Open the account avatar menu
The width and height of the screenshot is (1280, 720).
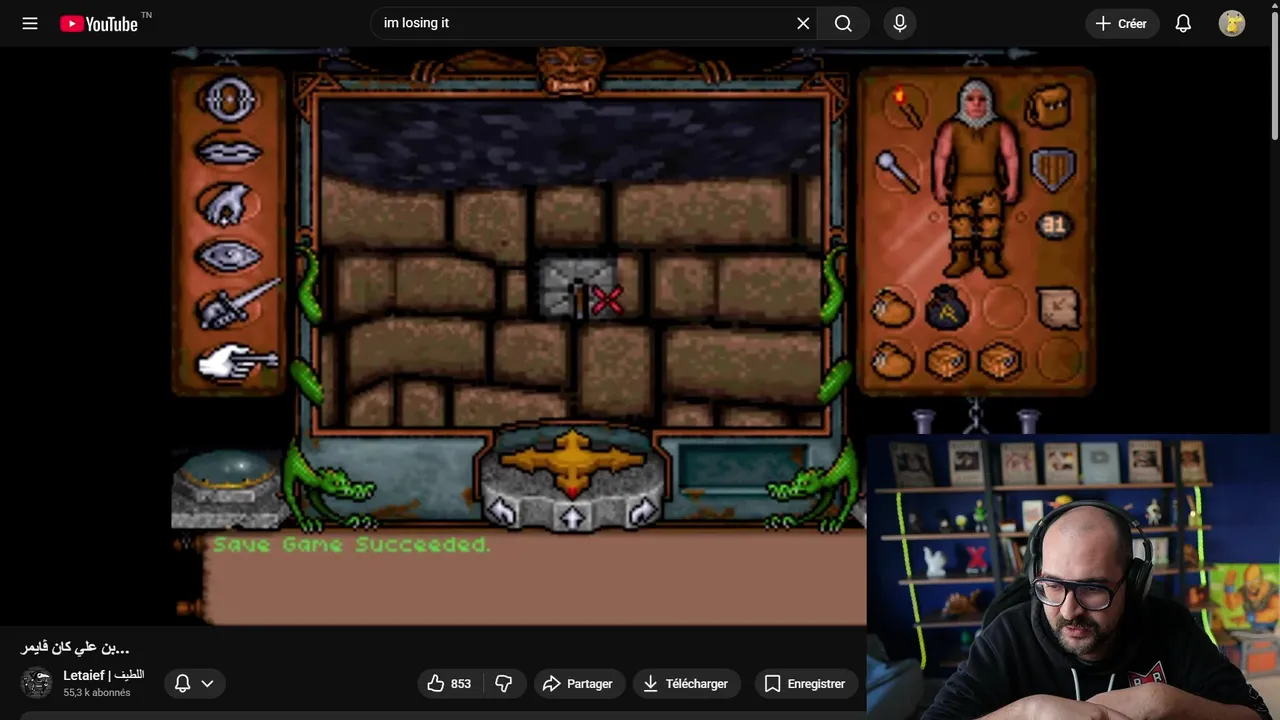(1232, 23)
